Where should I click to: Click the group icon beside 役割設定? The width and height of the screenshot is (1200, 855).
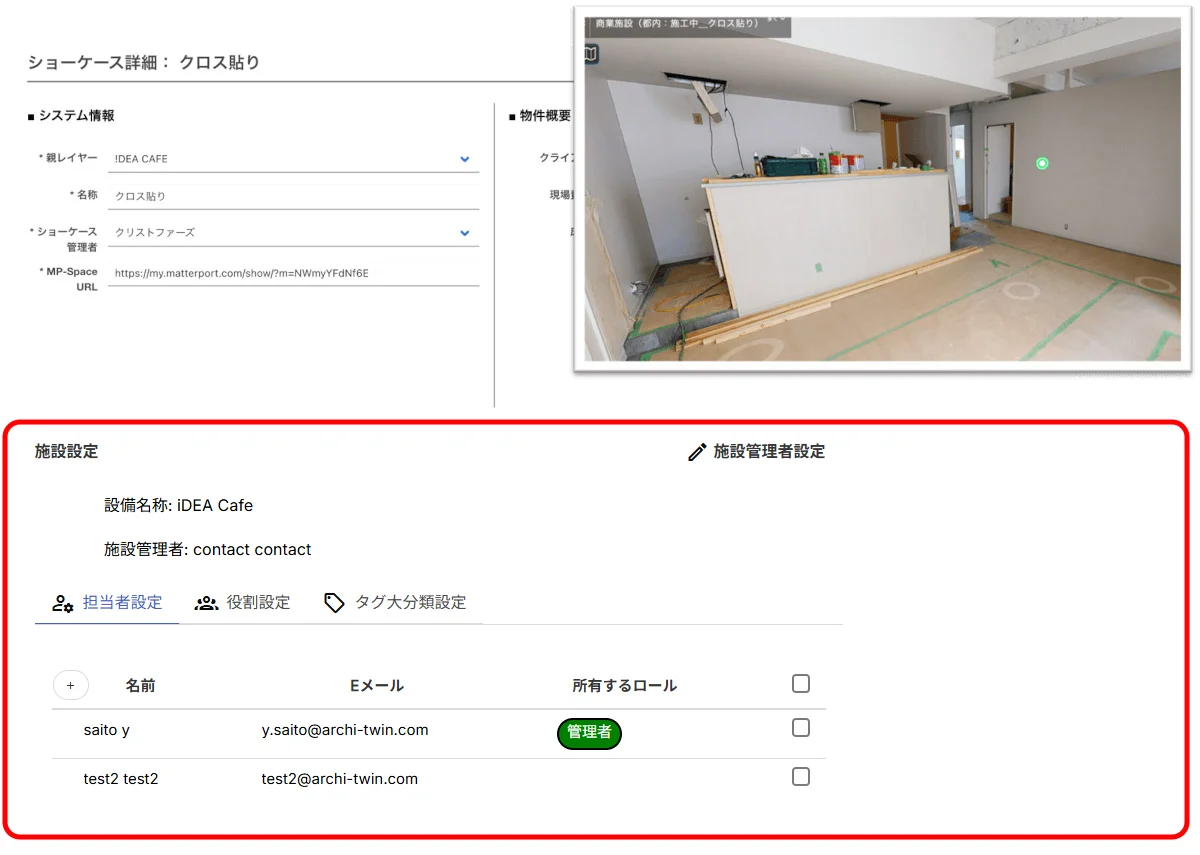(205, 602)
